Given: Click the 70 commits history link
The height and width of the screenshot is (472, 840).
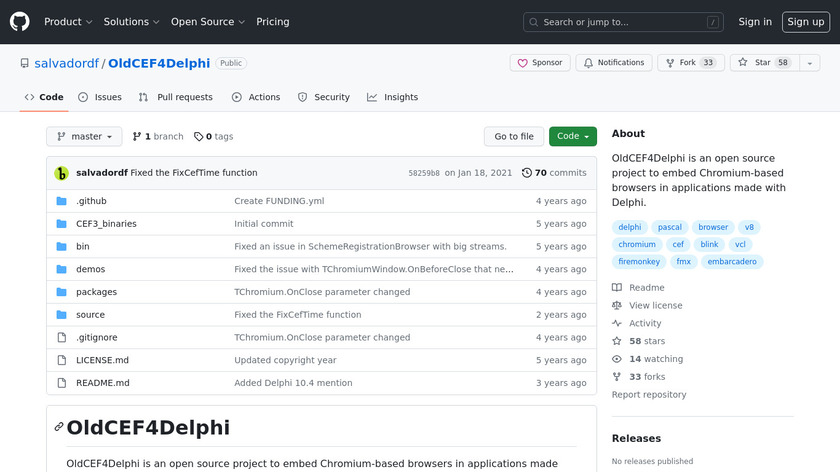Looking at the screenshot, I should pyautogui.click(x=554, y=173).
